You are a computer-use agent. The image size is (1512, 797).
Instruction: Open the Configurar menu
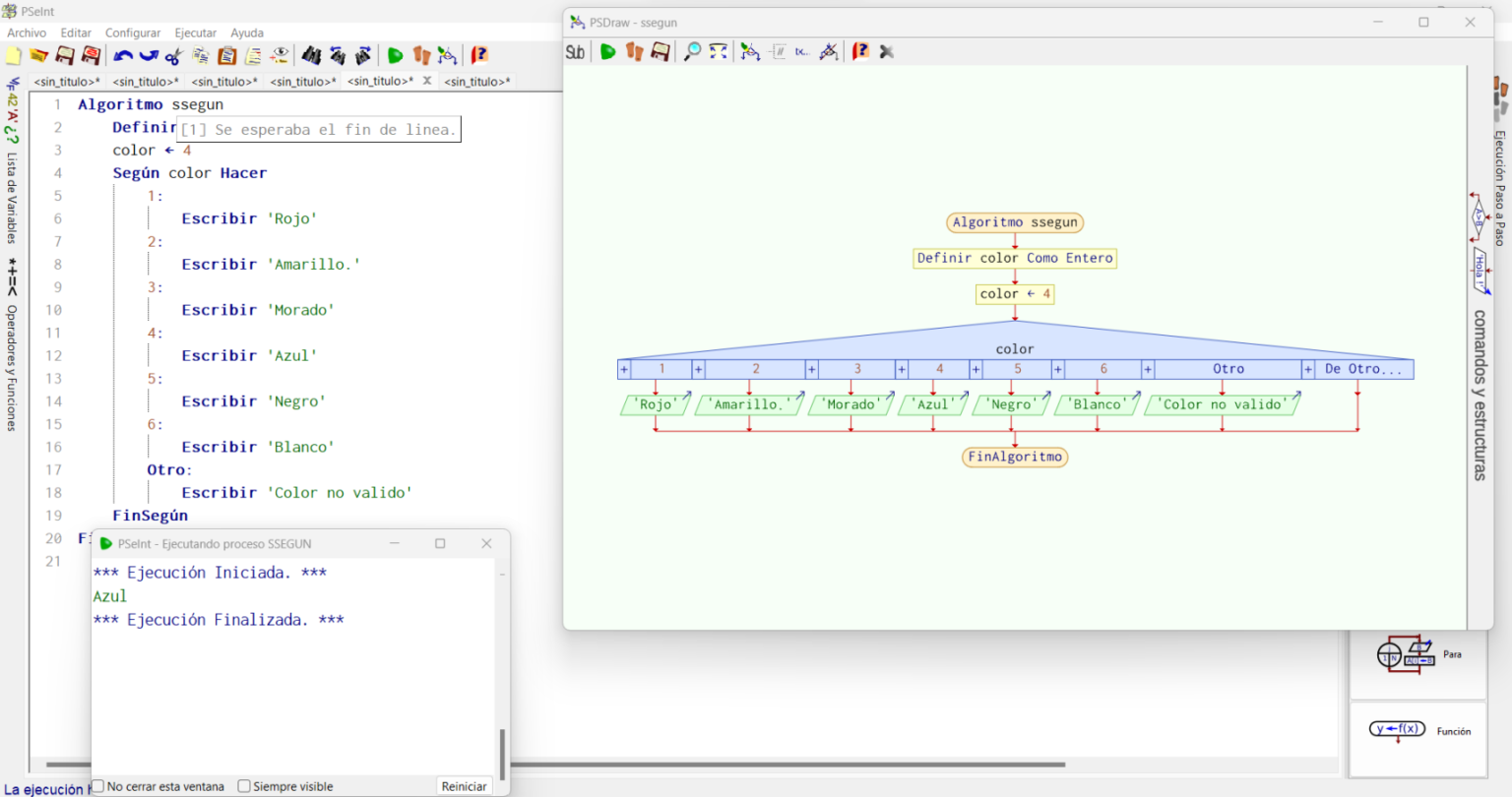pyautogui.click(x=132, y=32)
